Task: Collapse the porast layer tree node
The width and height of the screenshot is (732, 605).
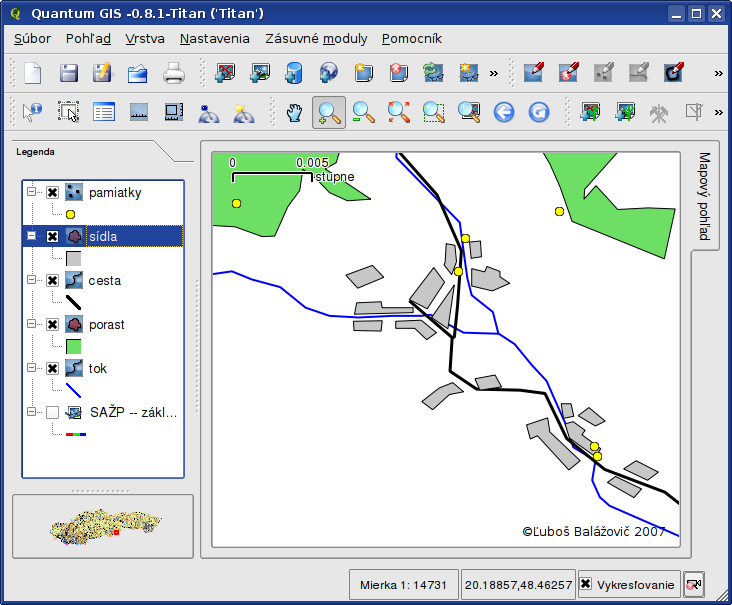Action: tap(32, 324)
